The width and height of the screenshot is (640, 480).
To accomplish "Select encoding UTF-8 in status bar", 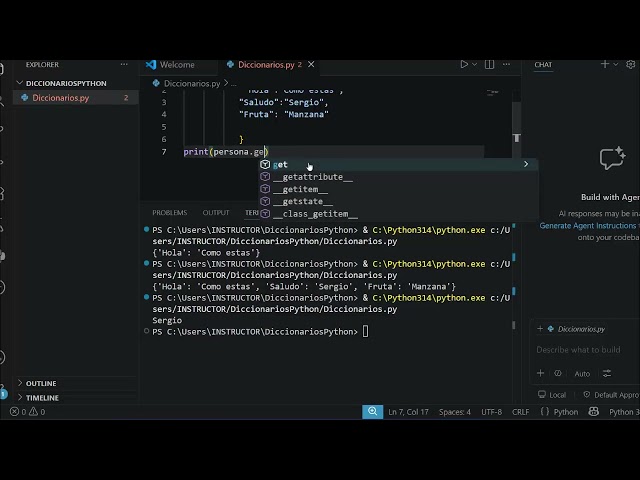I will [491, 412].
